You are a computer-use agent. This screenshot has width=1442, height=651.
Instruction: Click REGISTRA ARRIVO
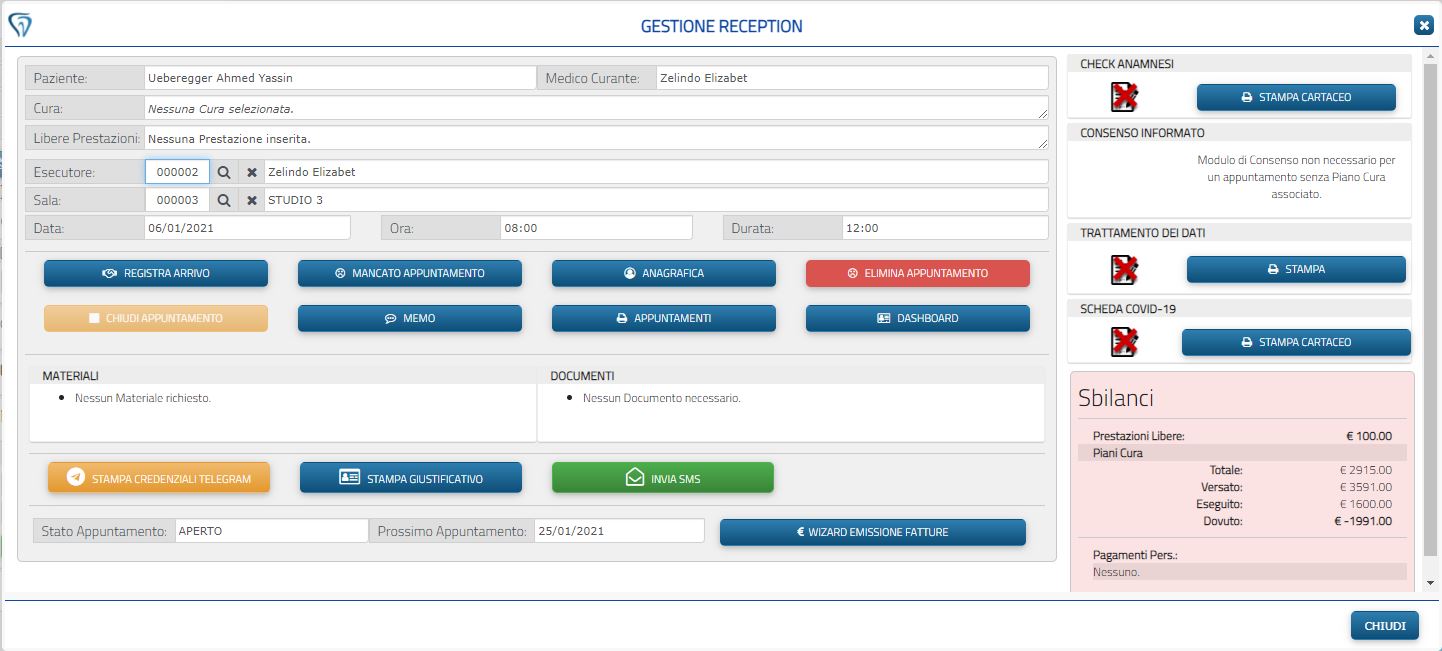[x=155, y=272]
